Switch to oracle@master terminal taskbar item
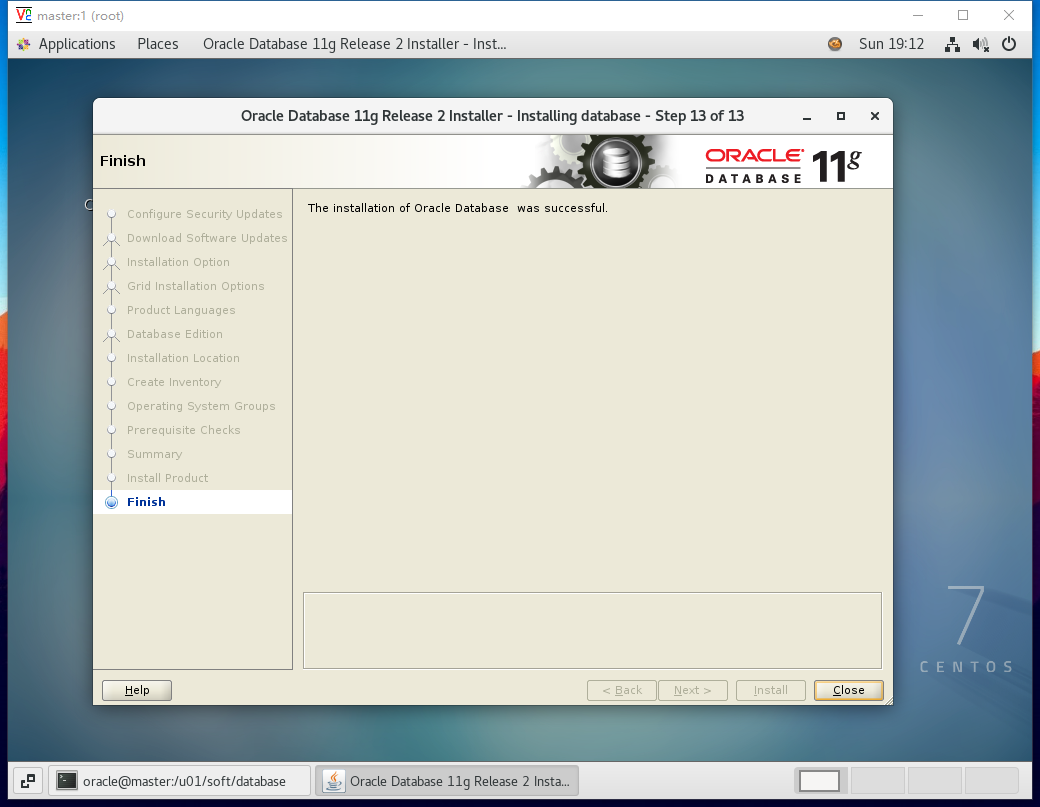1040x807 pixels. 179,781
